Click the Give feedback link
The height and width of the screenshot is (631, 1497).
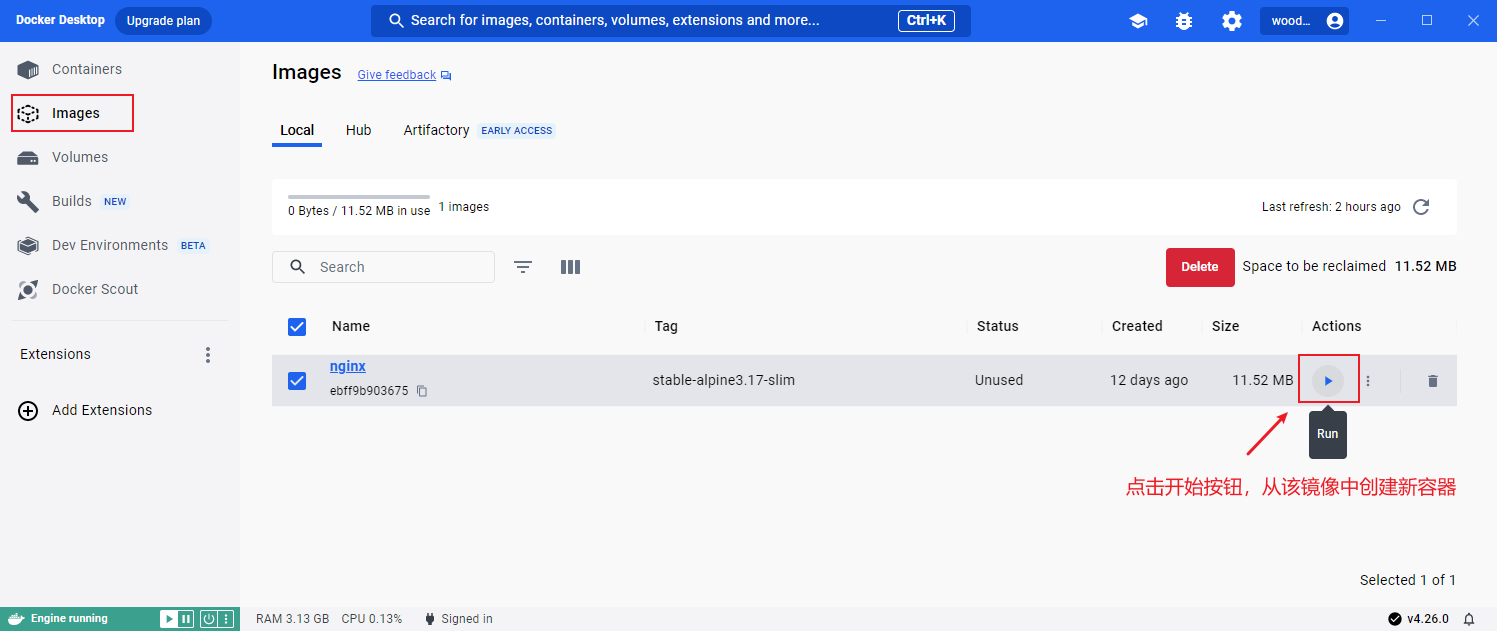pos(397,75)
